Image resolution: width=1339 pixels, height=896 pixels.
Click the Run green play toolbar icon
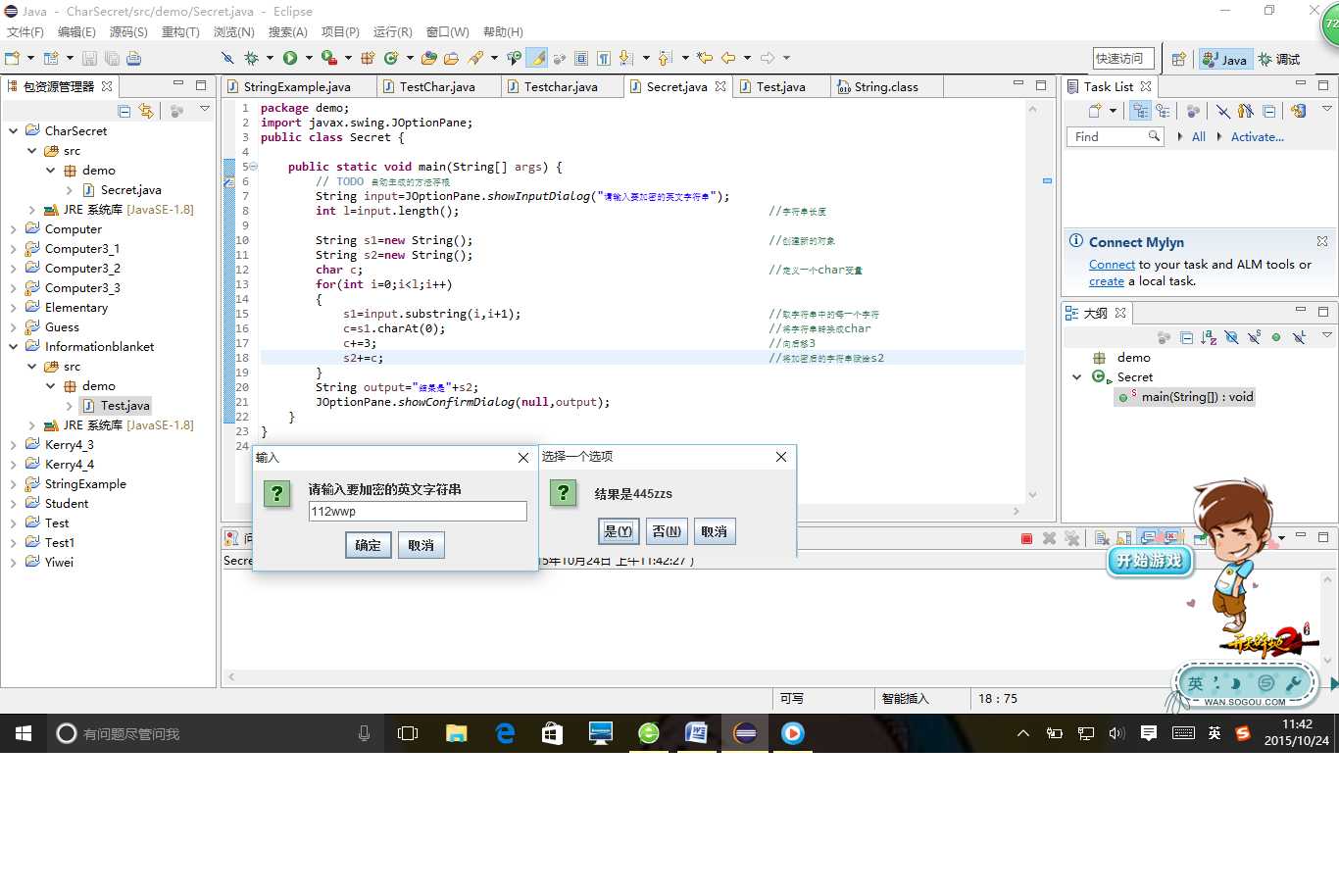point(290,59)
